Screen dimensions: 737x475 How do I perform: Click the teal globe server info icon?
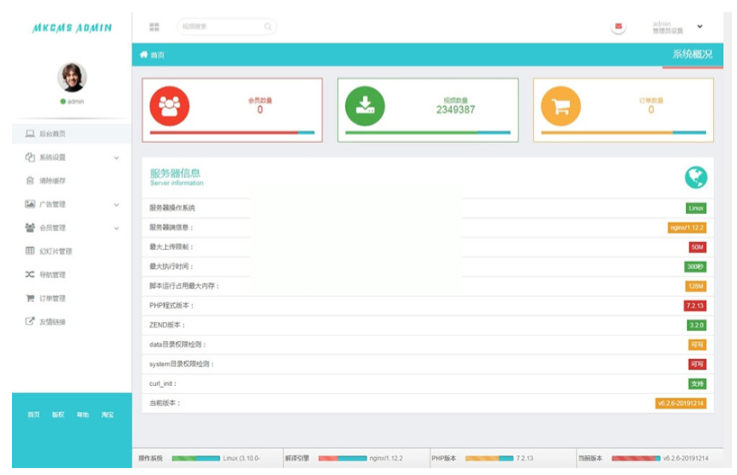(x=696, y=177)
